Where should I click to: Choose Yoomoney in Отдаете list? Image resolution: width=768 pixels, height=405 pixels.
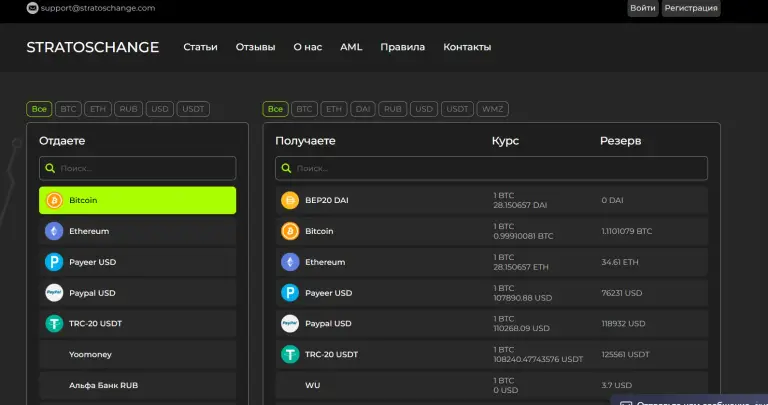(138, 355)
